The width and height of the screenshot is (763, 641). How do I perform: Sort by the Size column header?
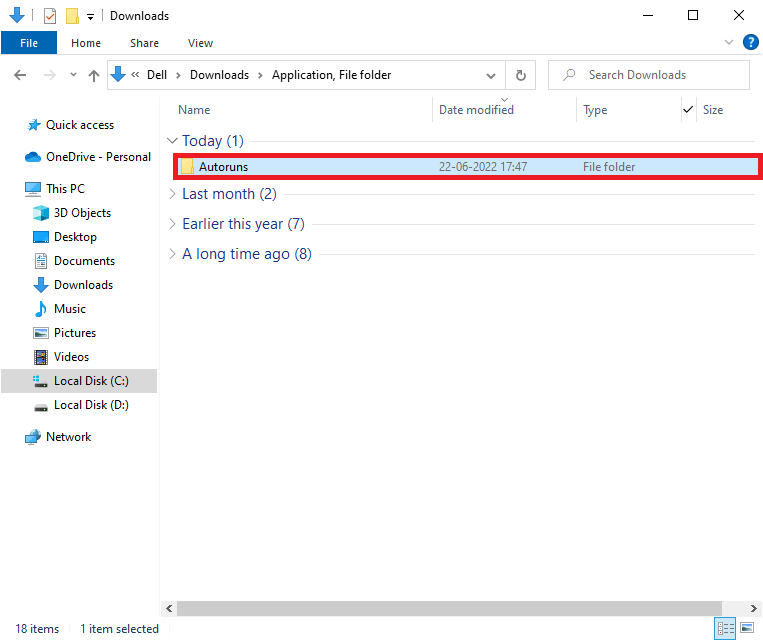click(713, 110)
